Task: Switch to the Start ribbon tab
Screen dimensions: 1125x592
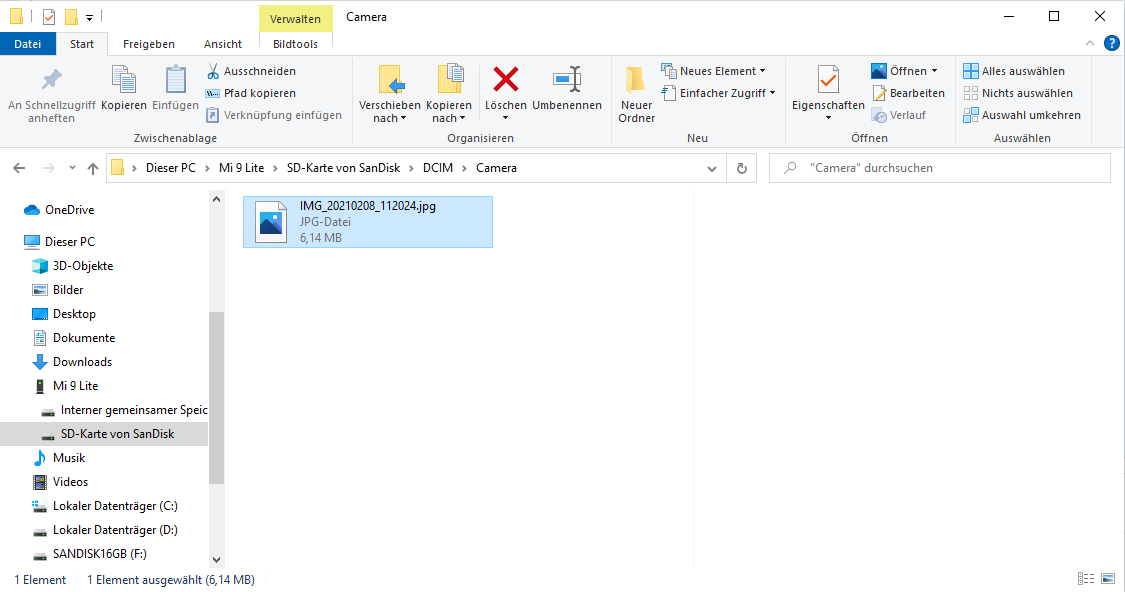Action: [82, 44]
